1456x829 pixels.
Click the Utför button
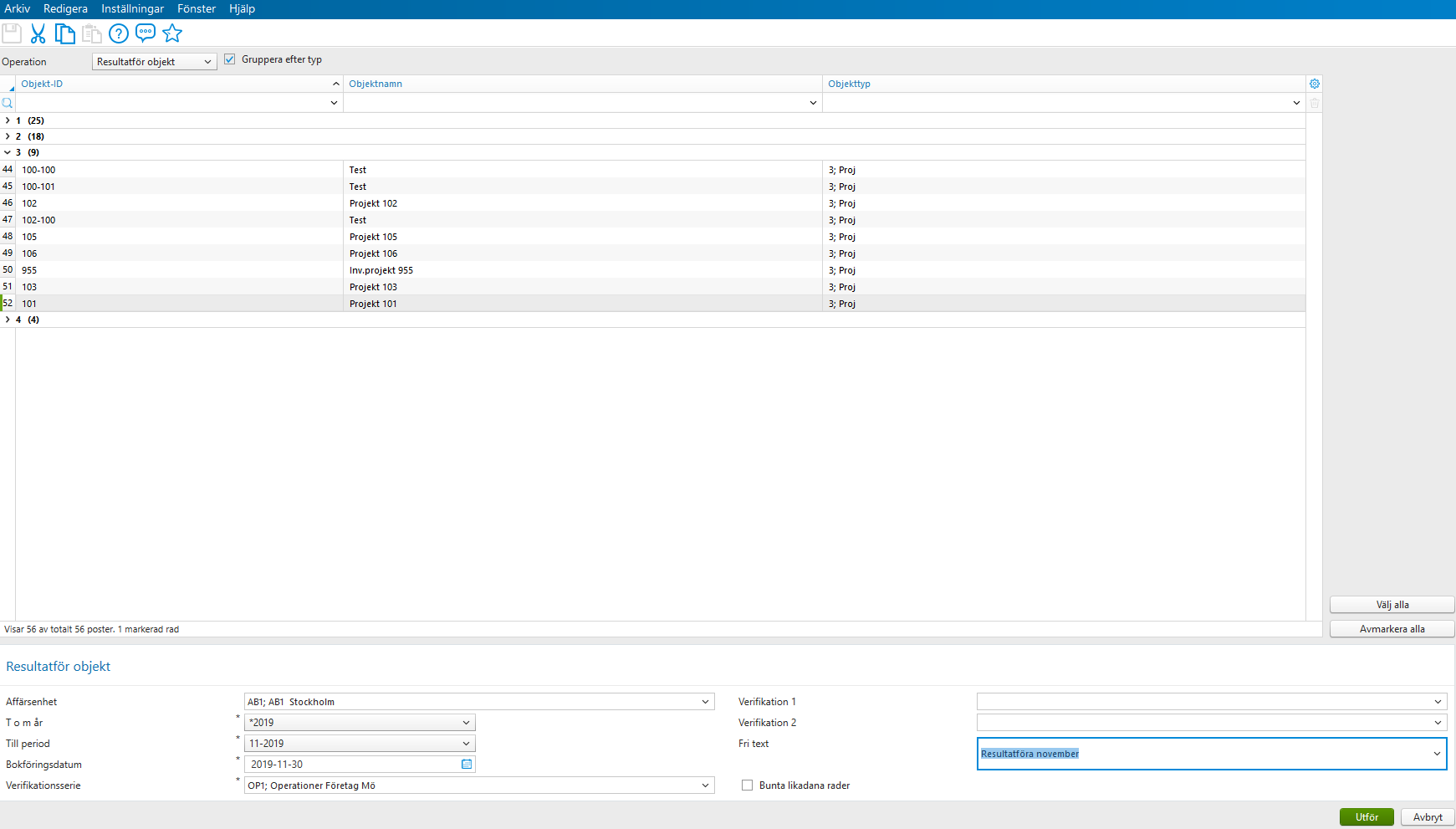[1367, 817]
